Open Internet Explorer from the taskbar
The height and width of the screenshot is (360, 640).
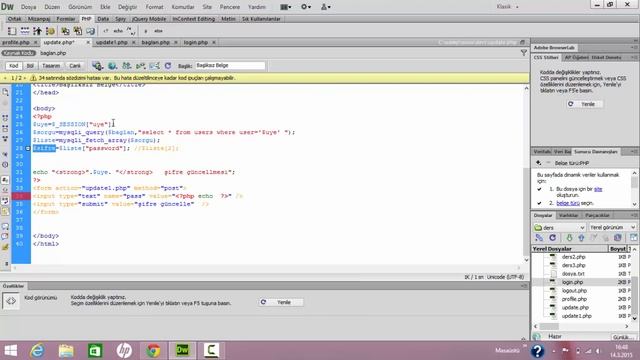[x=37, y=351]
